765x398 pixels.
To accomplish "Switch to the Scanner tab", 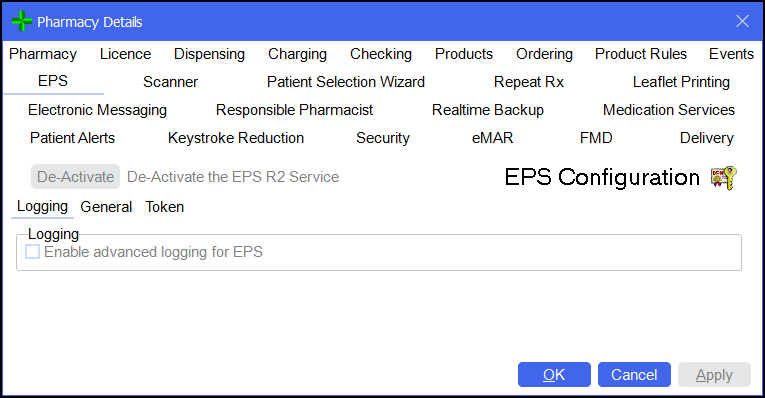I will (170, 82).
